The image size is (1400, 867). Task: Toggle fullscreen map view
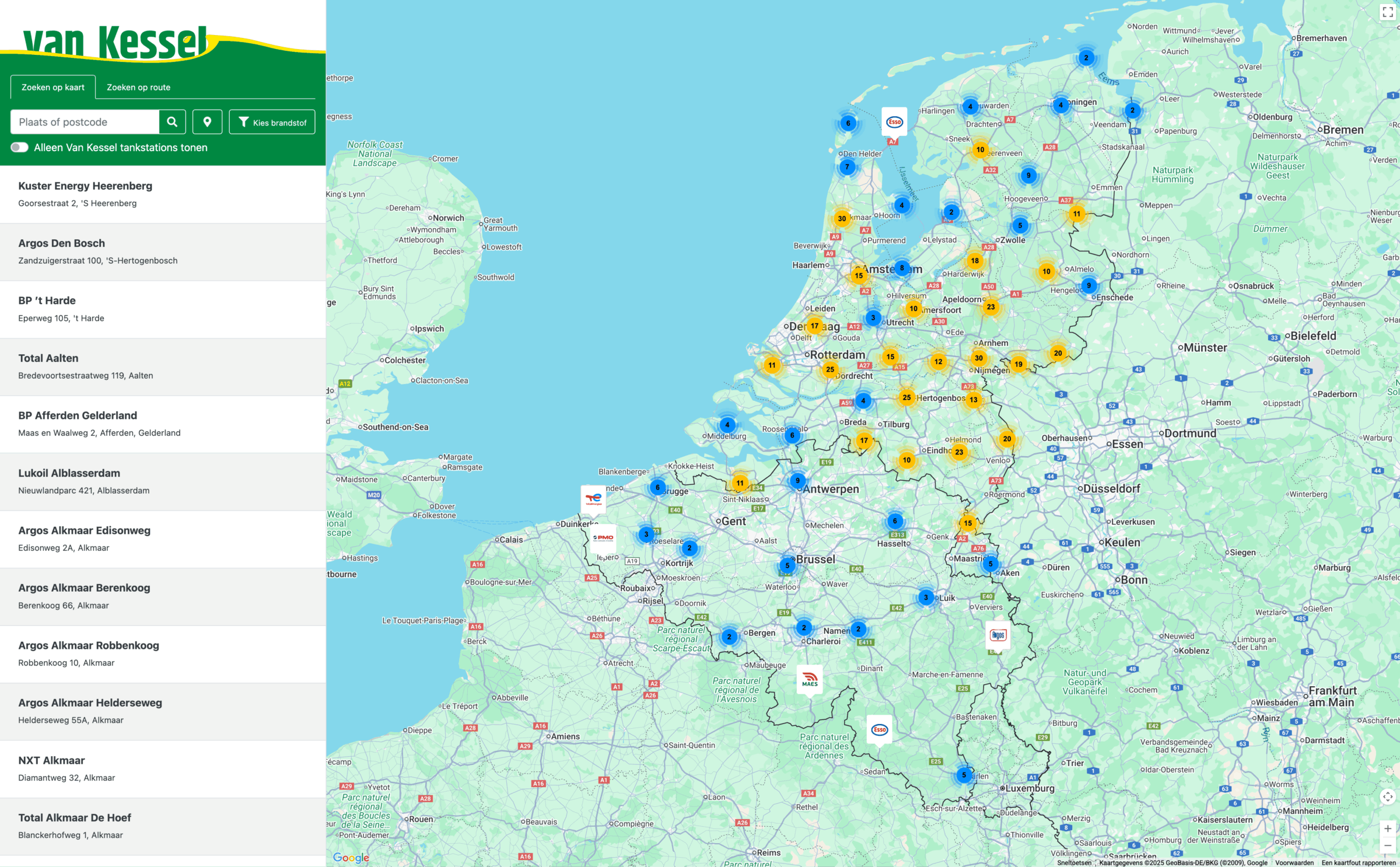1388,12
